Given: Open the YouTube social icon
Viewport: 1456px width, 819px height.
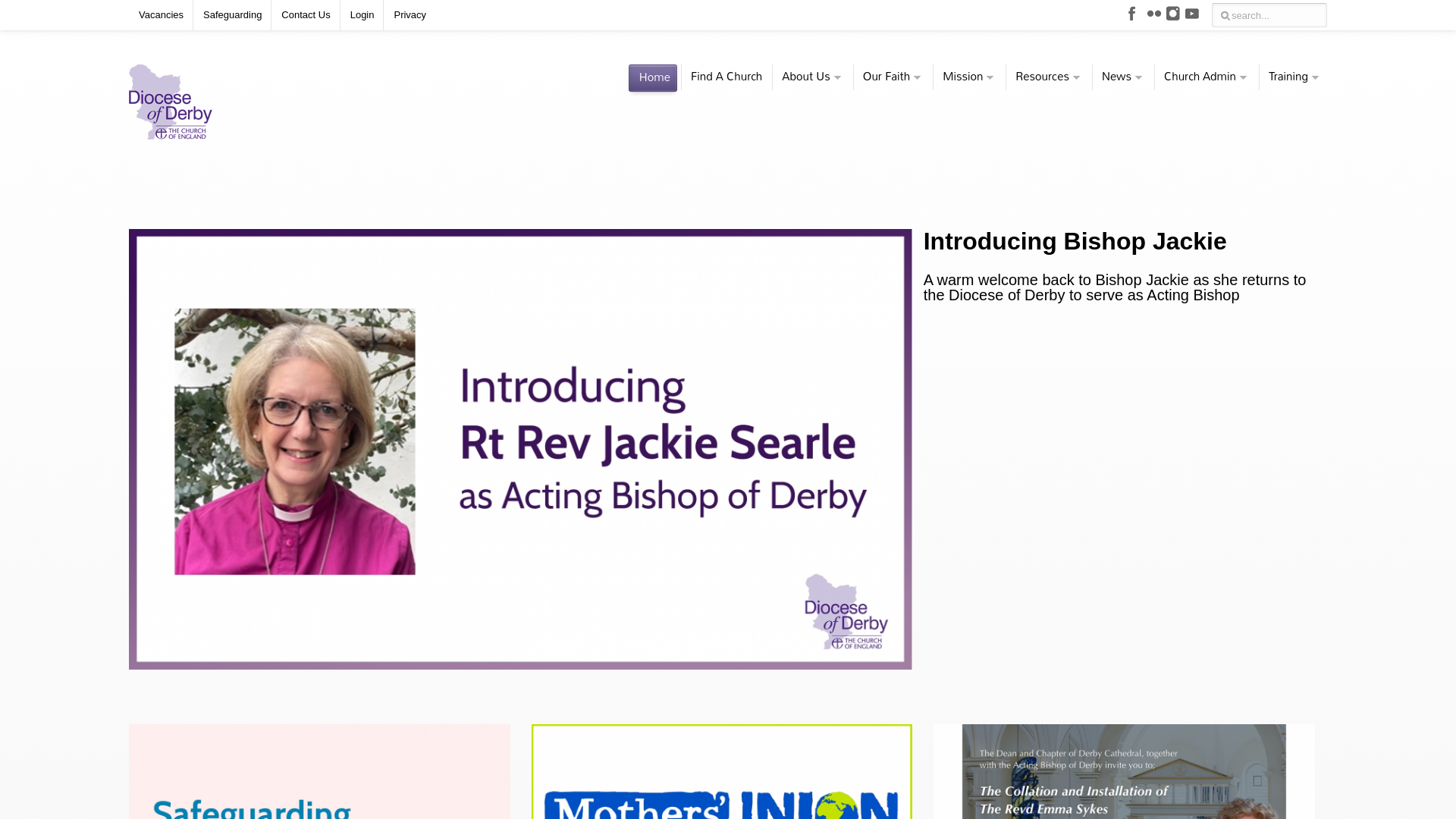Looking at the screenshot, I should click(1192, 14).
